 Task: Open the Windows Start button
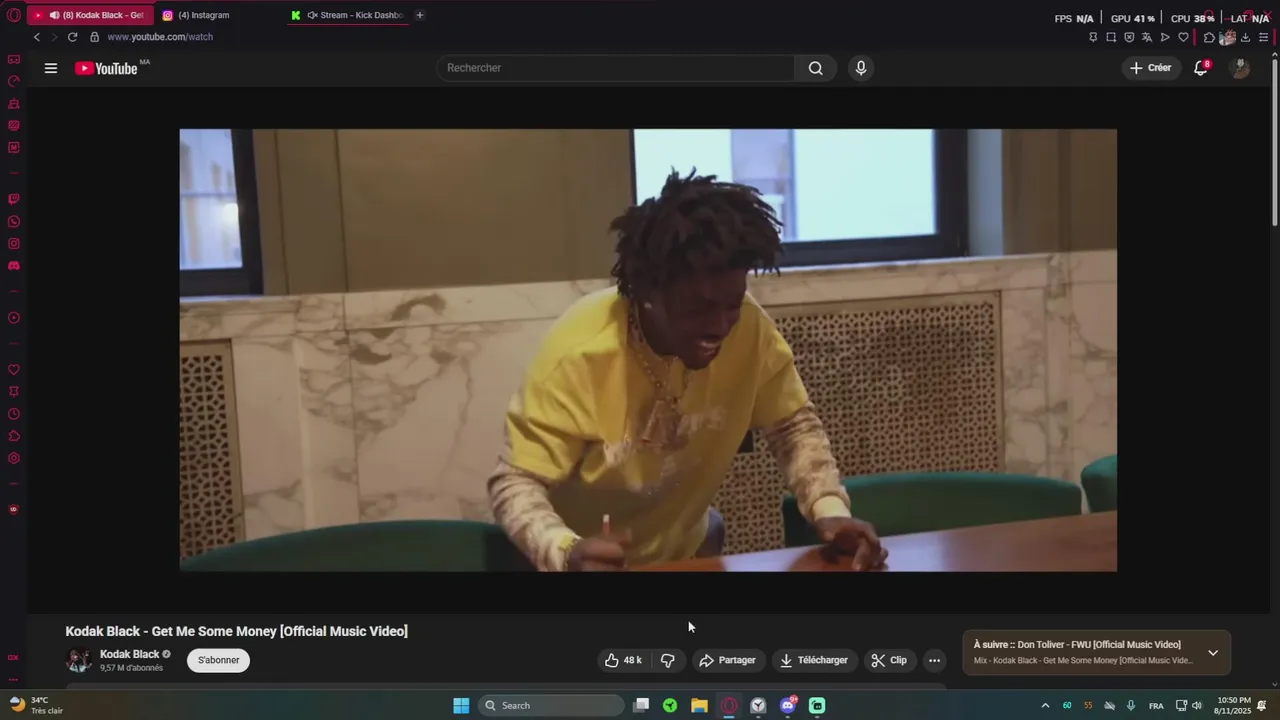[x=461, y=706]
